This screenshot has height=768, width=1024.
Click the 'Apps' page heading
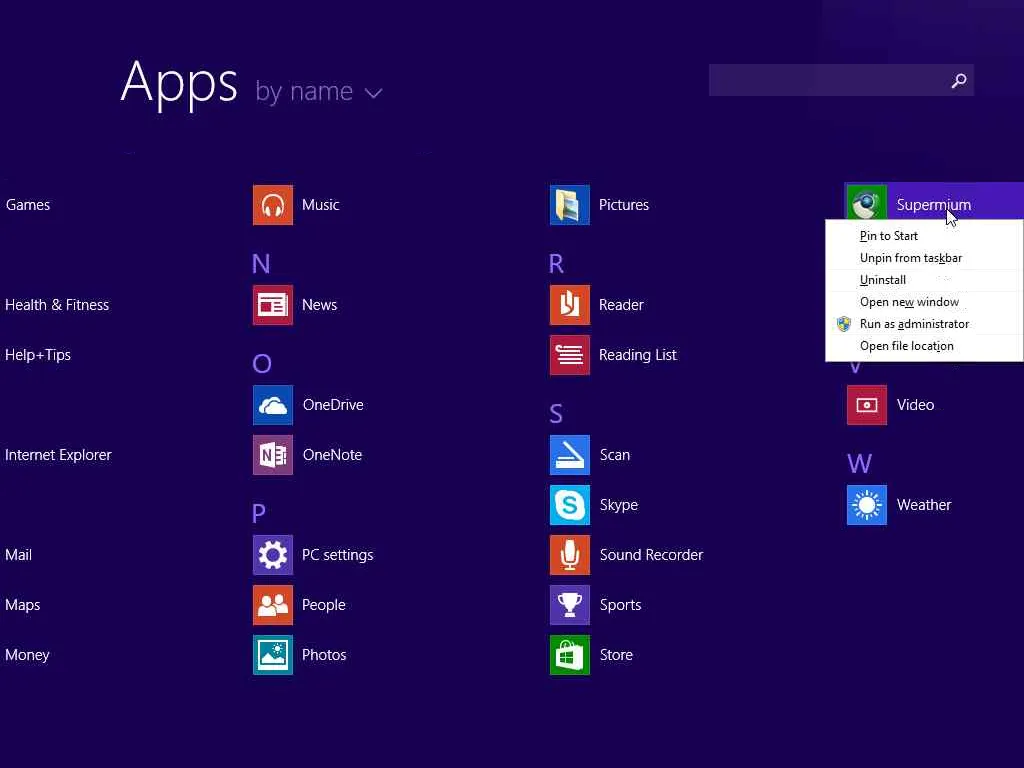(x=179, y=84)
